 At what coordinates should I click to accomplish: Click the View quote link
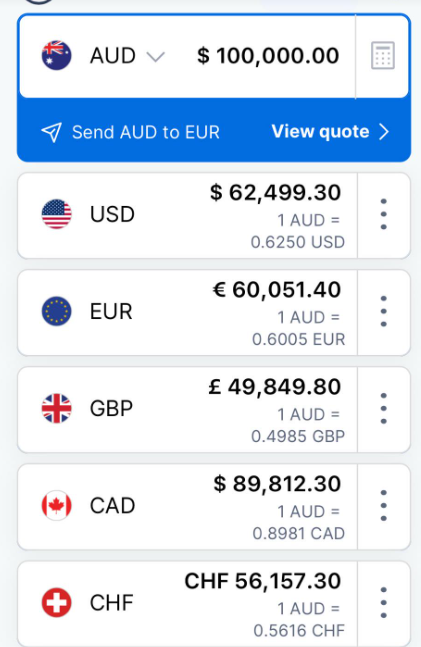[320, 132]
